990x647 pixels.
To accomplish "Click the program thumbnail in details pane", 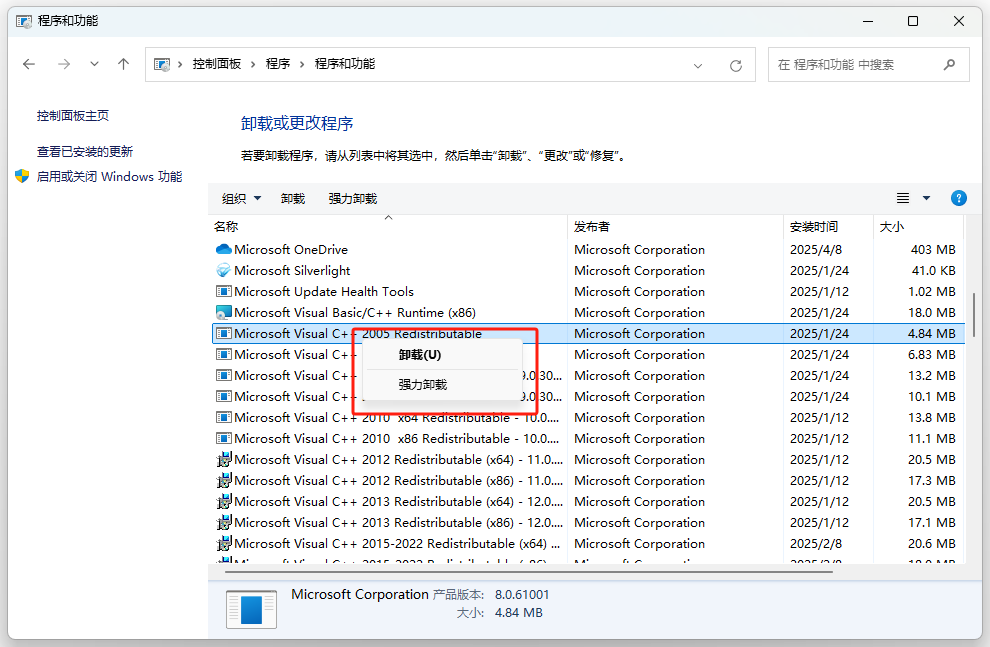I will click(251, 609).
